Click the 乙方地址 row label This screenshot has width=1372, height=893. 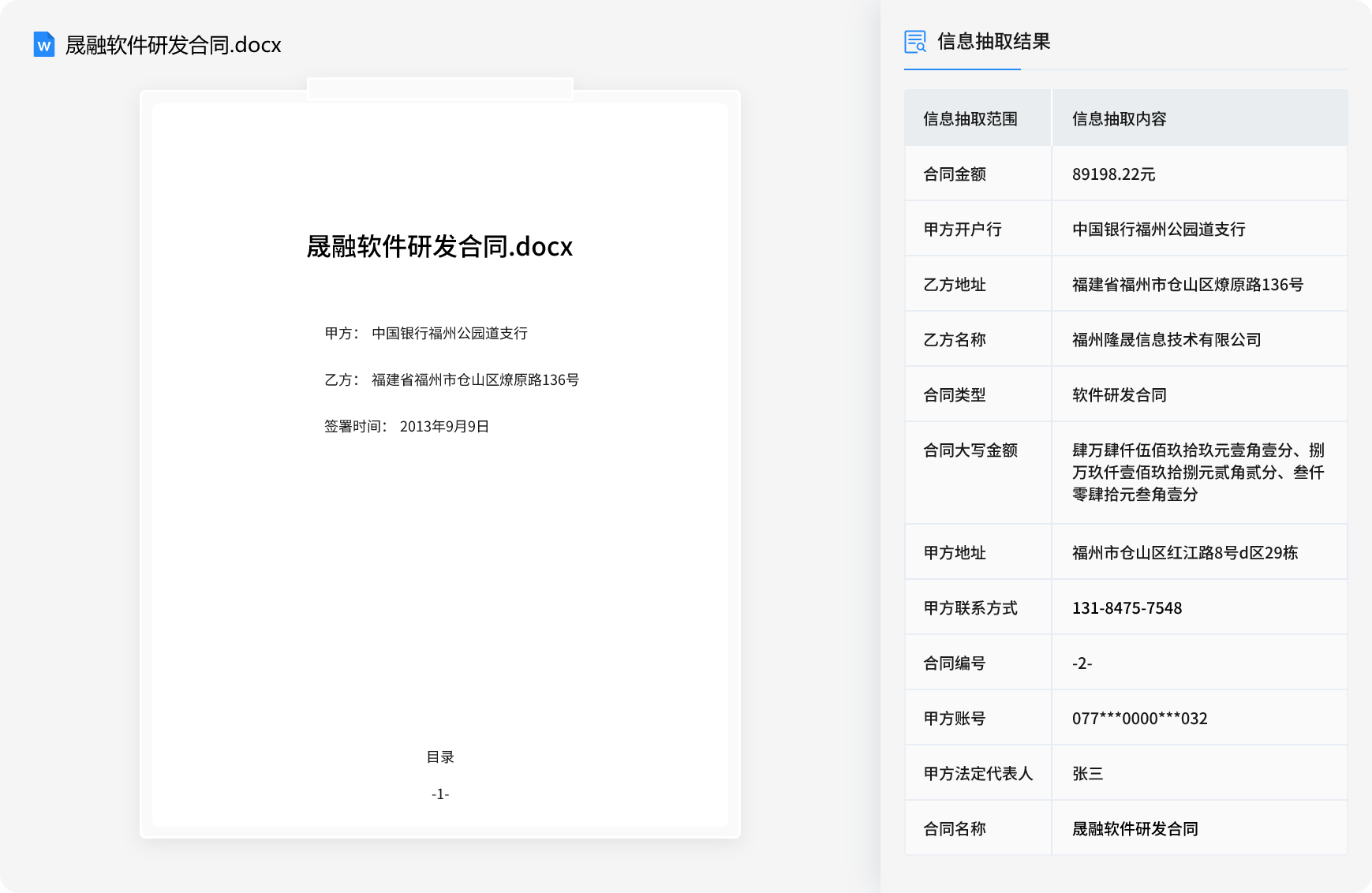tap(955, 285)
